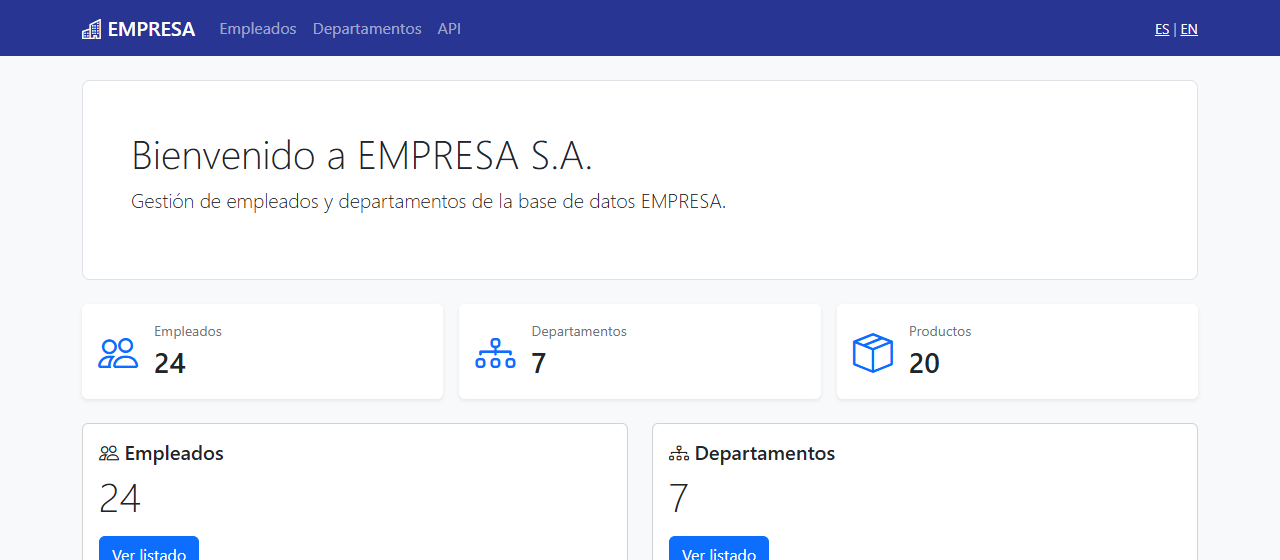Open the Departamentos navbar menu item
Viewport: 1280px width, 560px height.
tap(367, 29)
